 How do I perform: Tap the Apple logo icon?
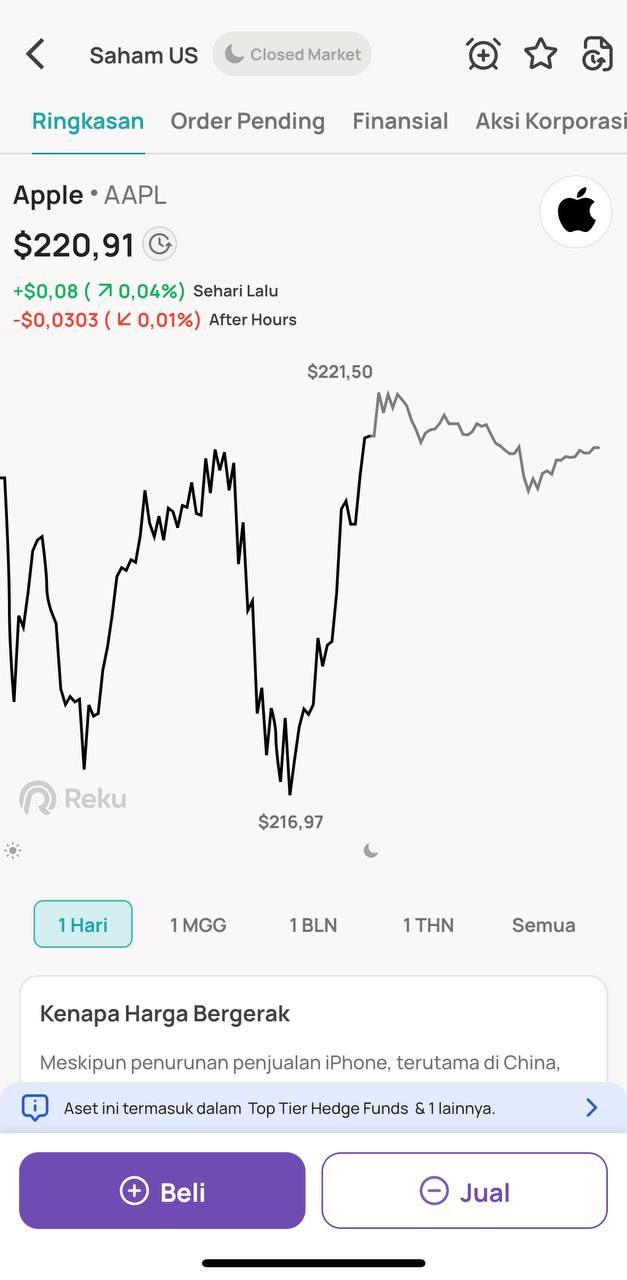(576, 212)
